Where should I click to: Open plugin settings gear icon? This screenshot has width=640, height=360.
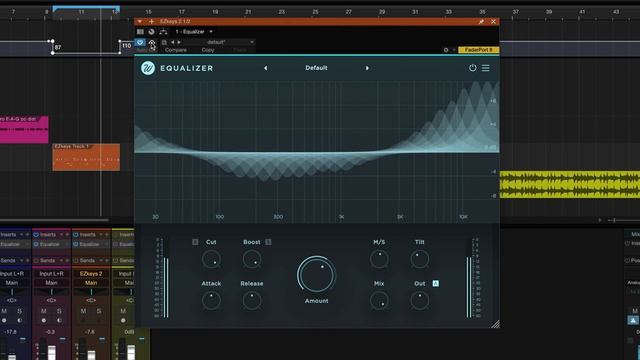coord(446,50)
